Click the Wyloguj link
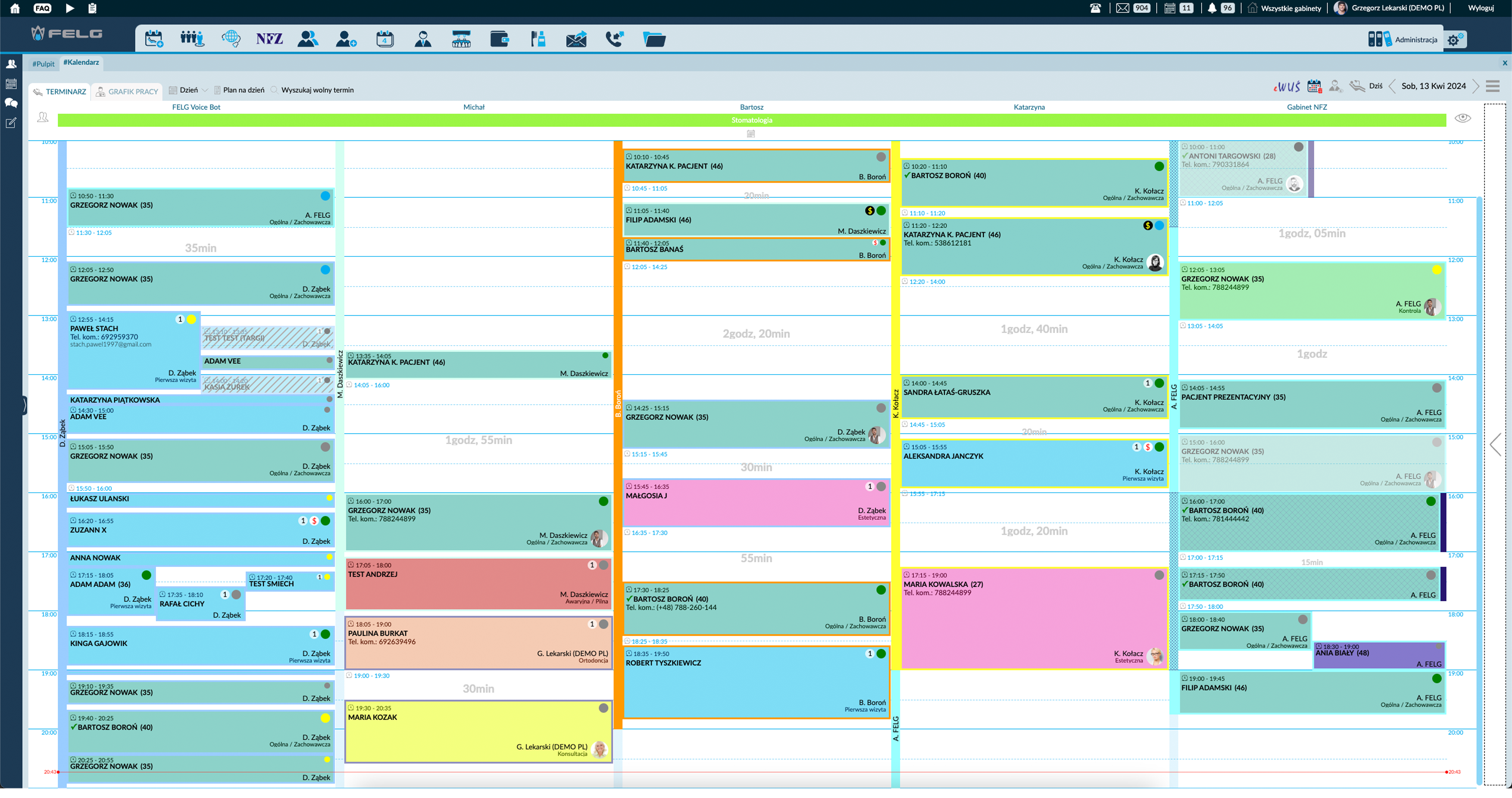Screen dimensions: 1512x798 pyautogui.click(x=1480, y=8)
